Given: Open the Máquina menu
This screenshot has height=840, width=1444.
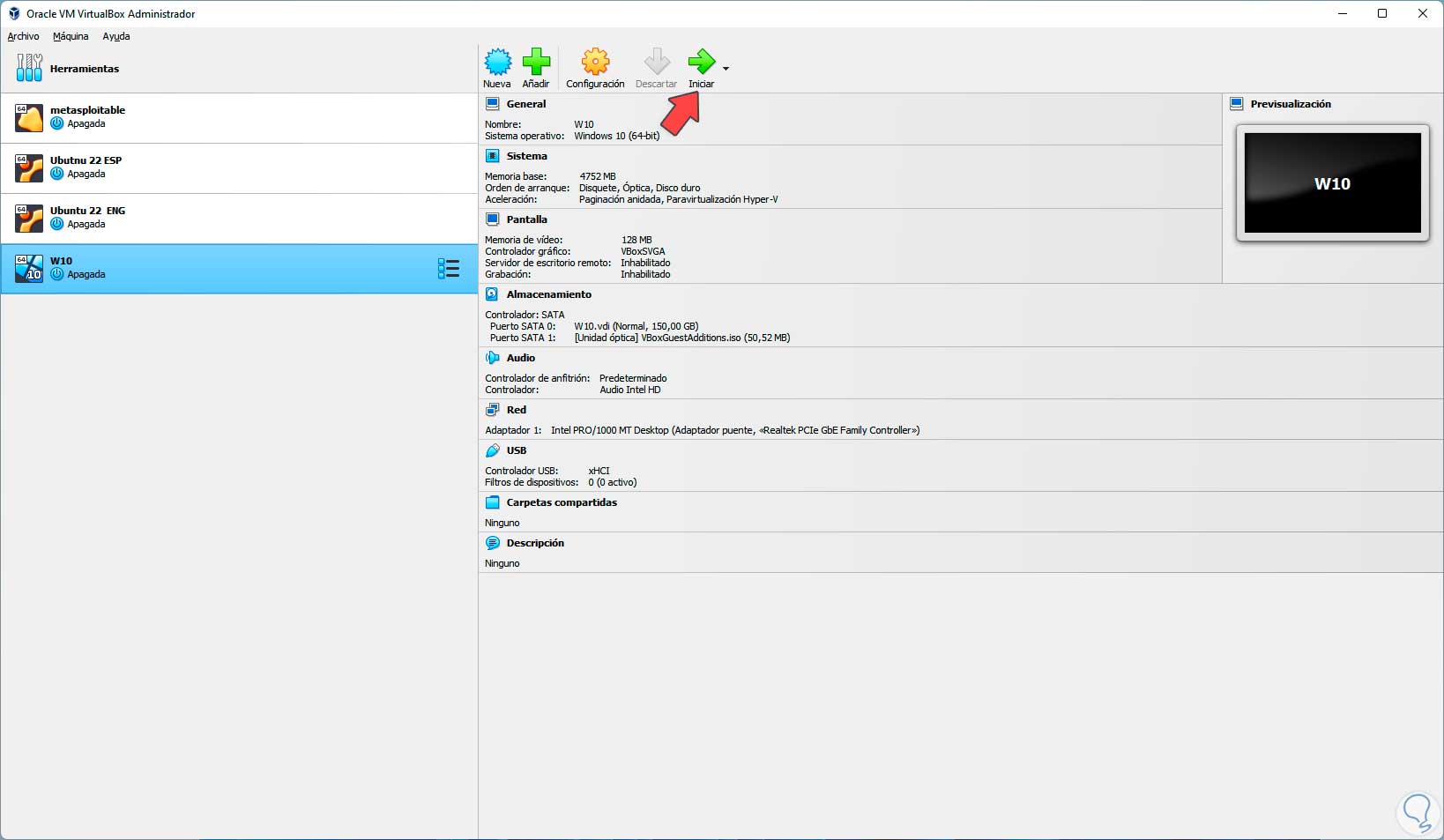Looking at the screenshot, I should [x=71, y=36].
